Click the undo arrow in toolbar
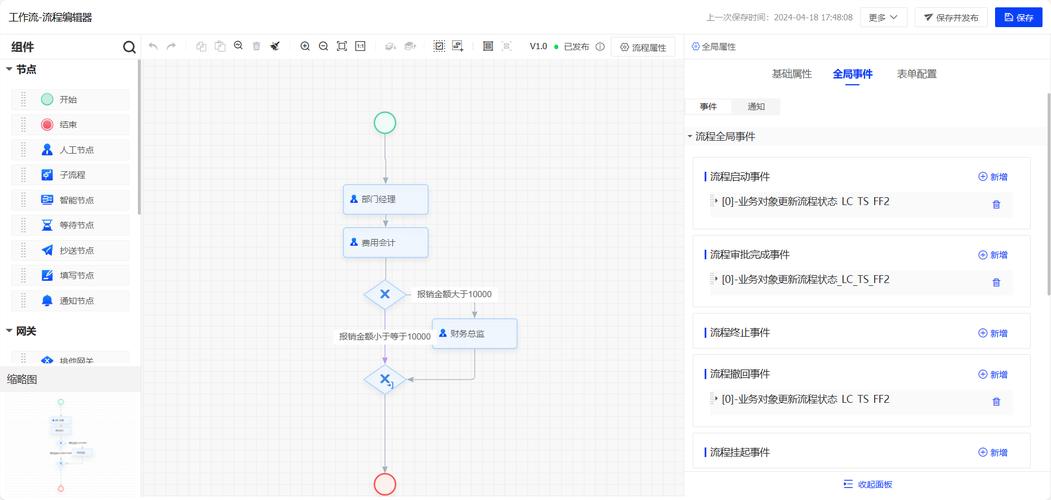Viewport: 1051px width, 500px height. [x=153, y=46]
